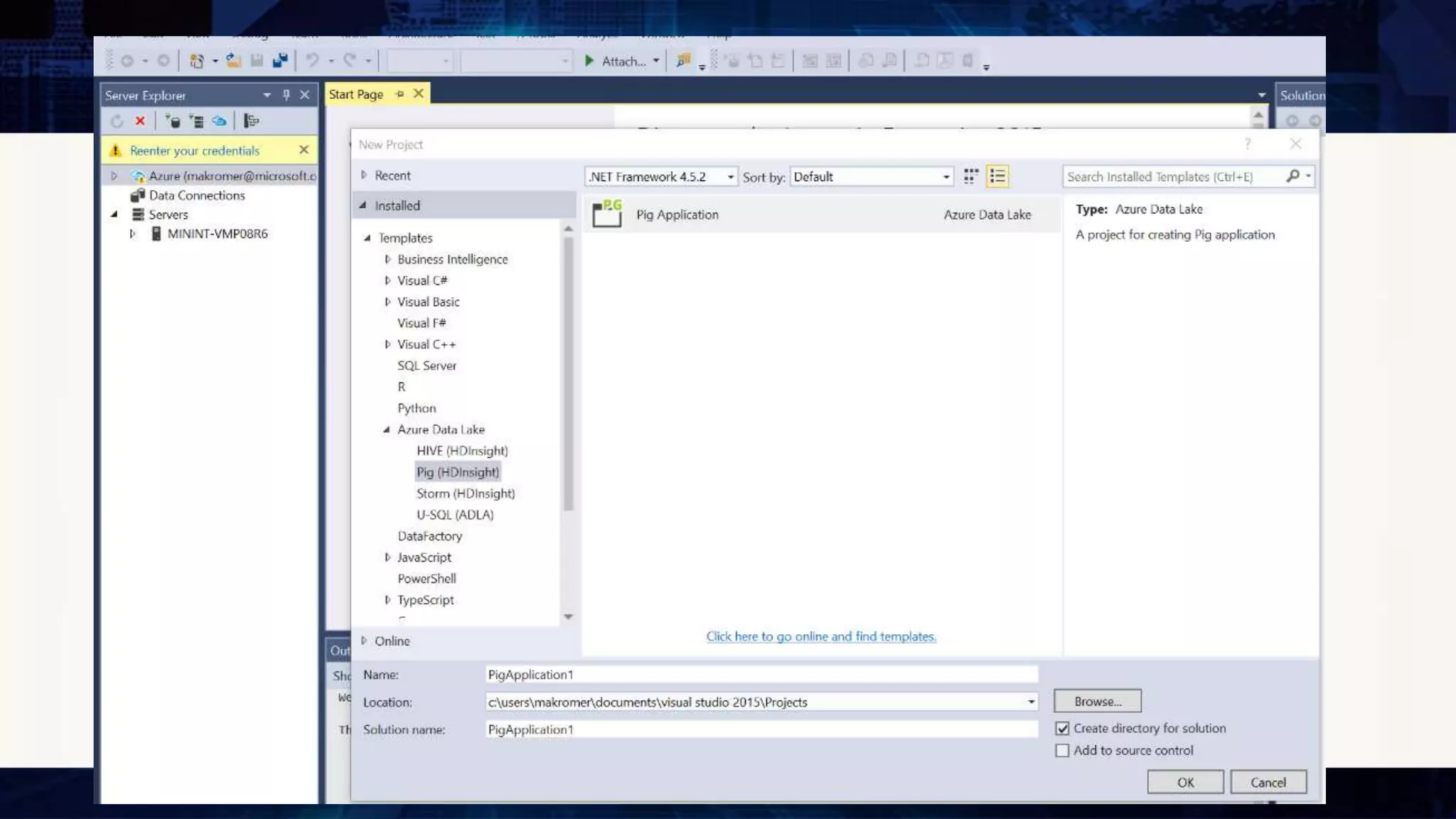Switch to small icons template view
The image size is (1456, 819).
pos(970,176)
